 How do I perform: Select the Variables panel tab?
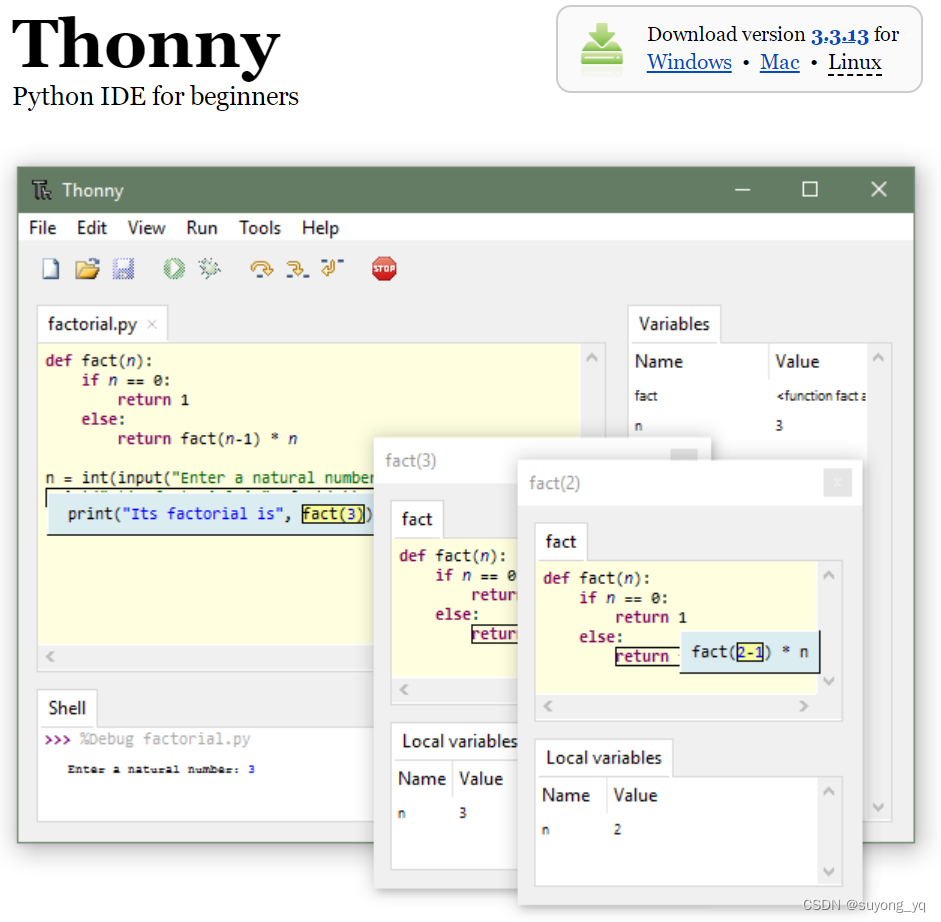(x=674, y=324)
